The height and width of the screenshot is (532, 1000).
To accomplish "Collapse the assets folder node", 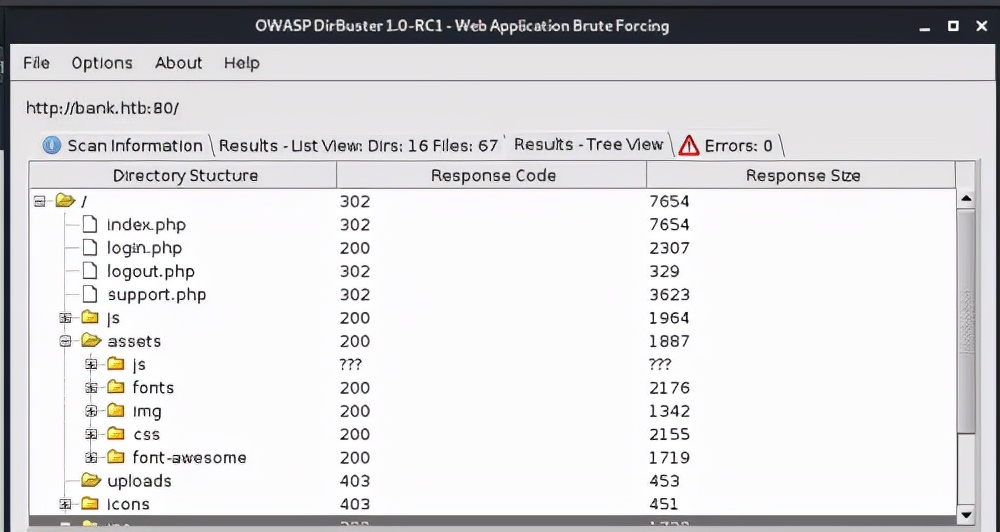I will (x=66, y=341).
